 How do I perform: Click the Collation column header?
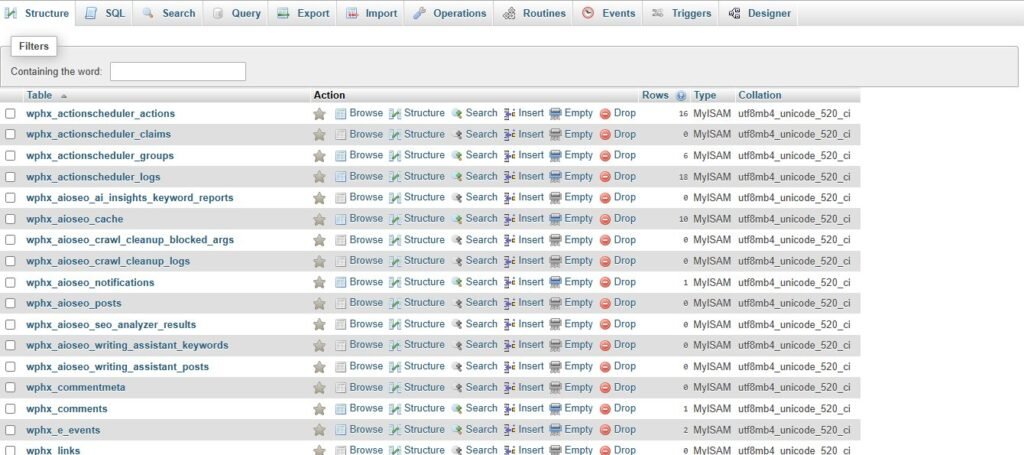click(760, 95)
